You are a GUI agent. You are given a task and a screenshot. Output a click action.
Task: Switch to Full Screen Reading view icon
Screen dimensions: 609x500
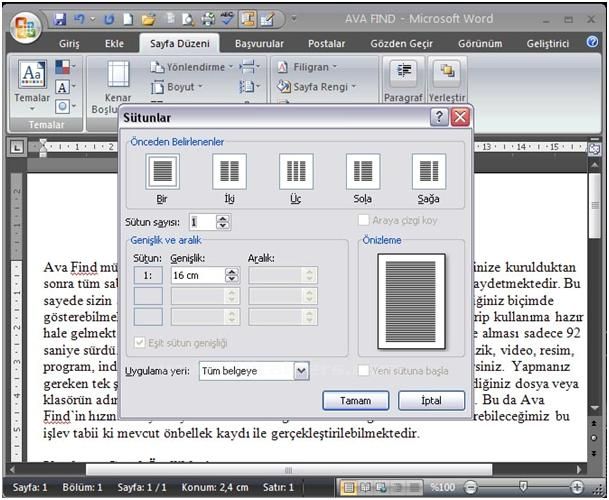pos(365,486)
